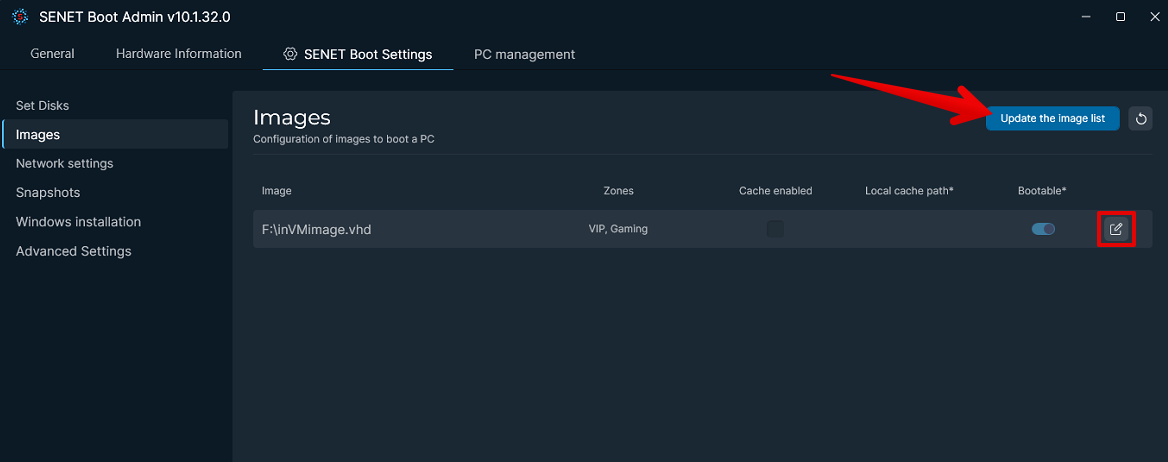Click the VIP, Gaming zones cell
The image size is (1168, 462).
tap(618, 229)
